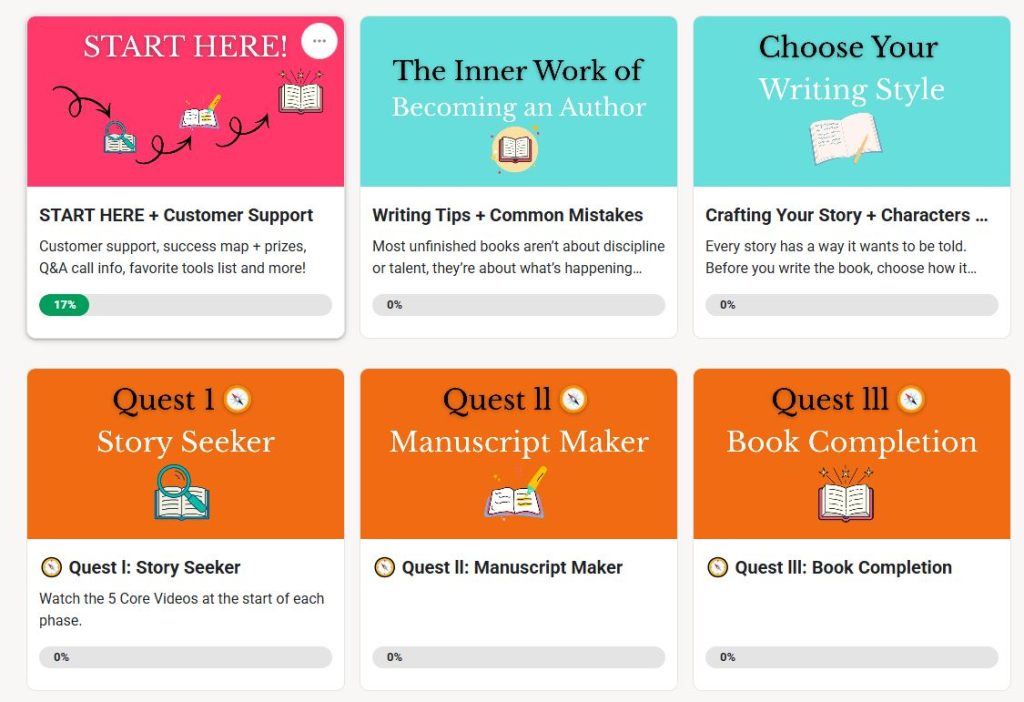Click the book with pencil icon on Manuscript Maker banner

[x=517, y=493]
